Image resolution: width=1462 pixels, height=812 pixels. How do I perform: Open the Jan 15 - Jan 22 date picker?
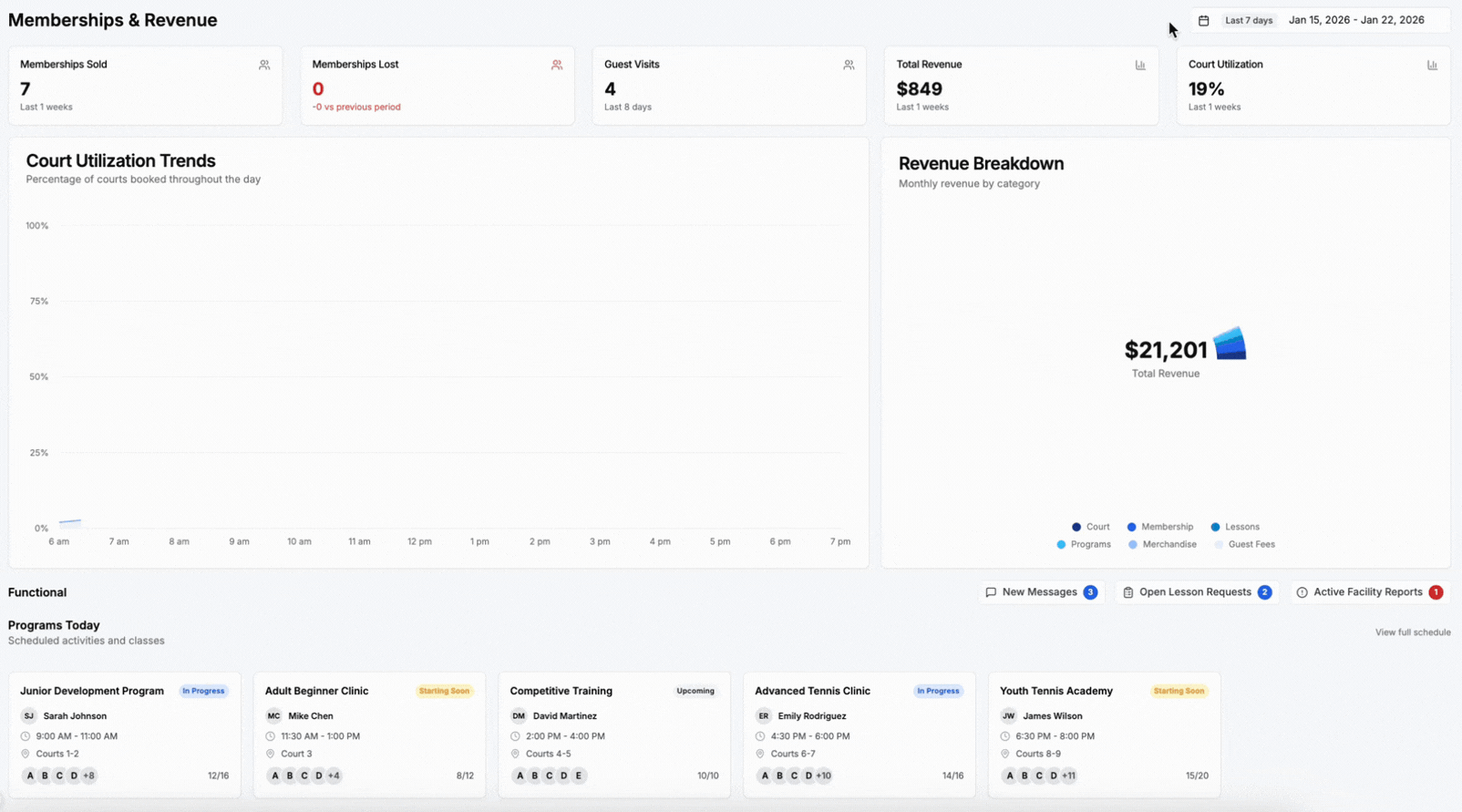[1355, 20]
